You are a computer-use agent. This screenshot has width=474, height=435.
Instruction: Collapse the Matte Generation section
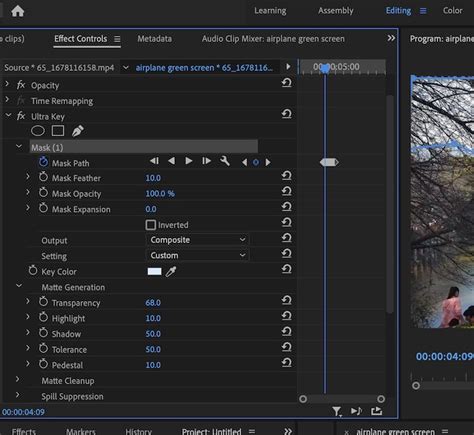click(x=19, y=286)
